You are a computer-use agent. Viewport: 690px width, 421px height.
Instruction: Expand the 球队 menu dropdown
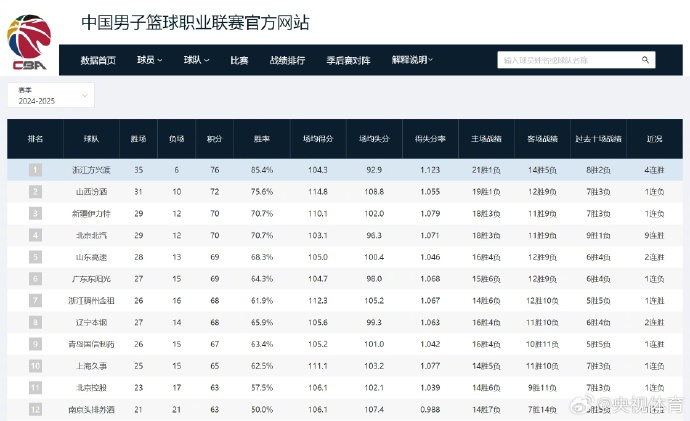(196, 60)
